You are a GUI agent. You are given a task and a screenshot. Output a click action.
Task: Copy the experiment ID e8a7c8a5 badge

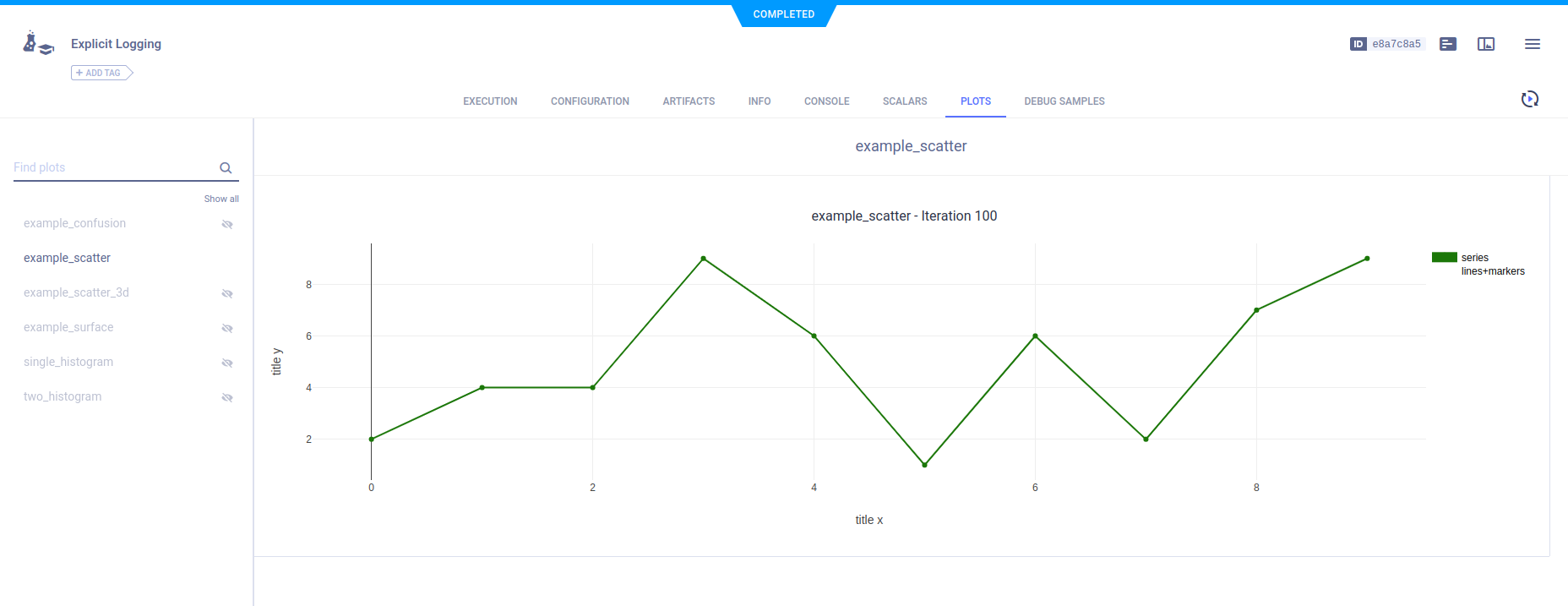point(1387,44)
